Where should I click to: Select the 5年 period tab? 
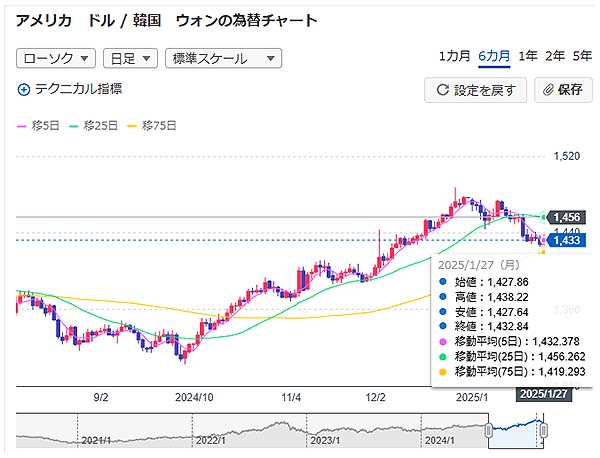[x=582, y=57]
